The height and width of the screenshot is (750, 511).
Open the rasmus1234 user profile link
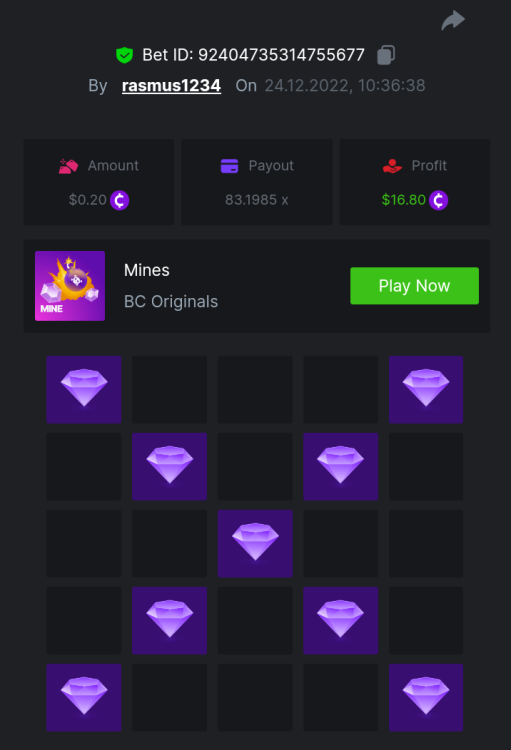171,86
